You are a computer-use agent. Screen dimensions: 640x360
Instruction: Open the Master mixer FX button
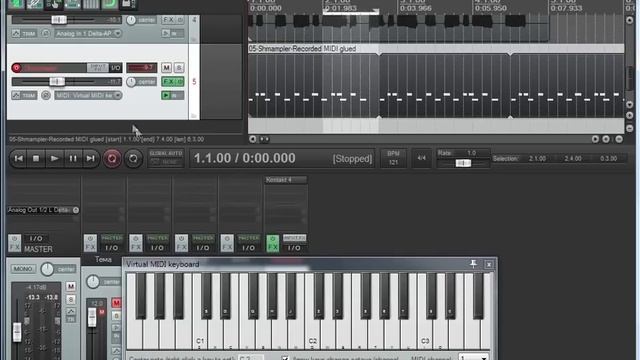(x=14, y=243)
